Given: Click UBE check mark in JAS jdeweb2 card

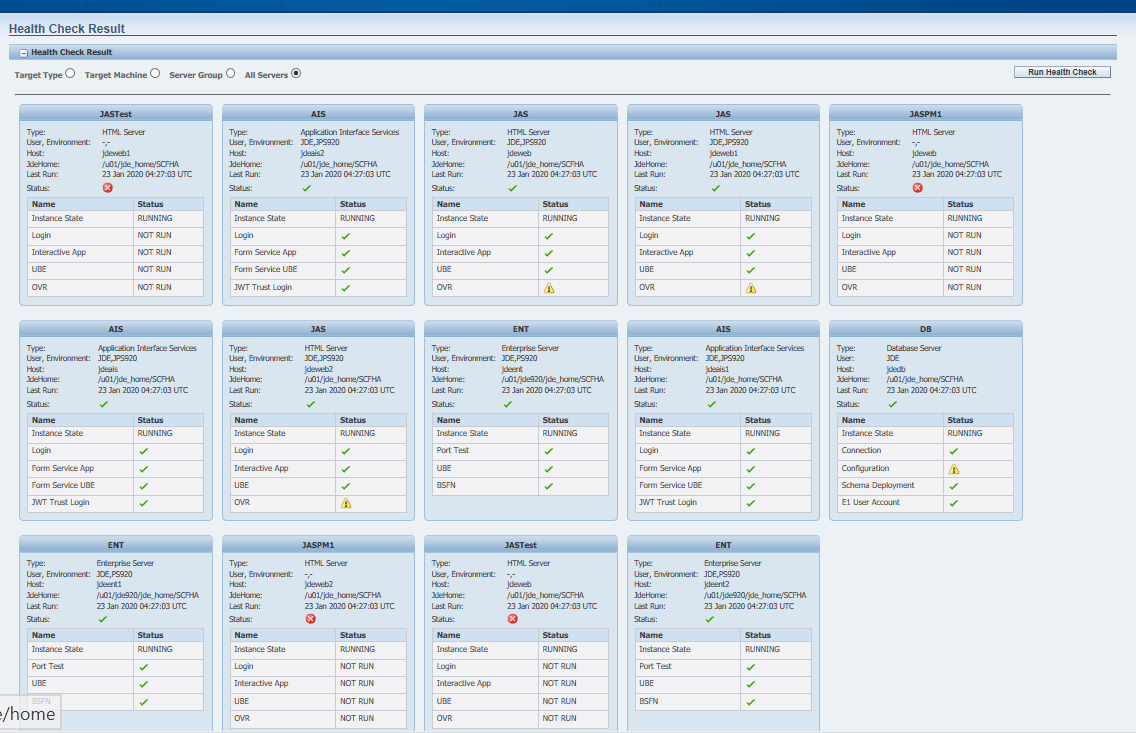Looking at the screenshot, I should (346, 486).
